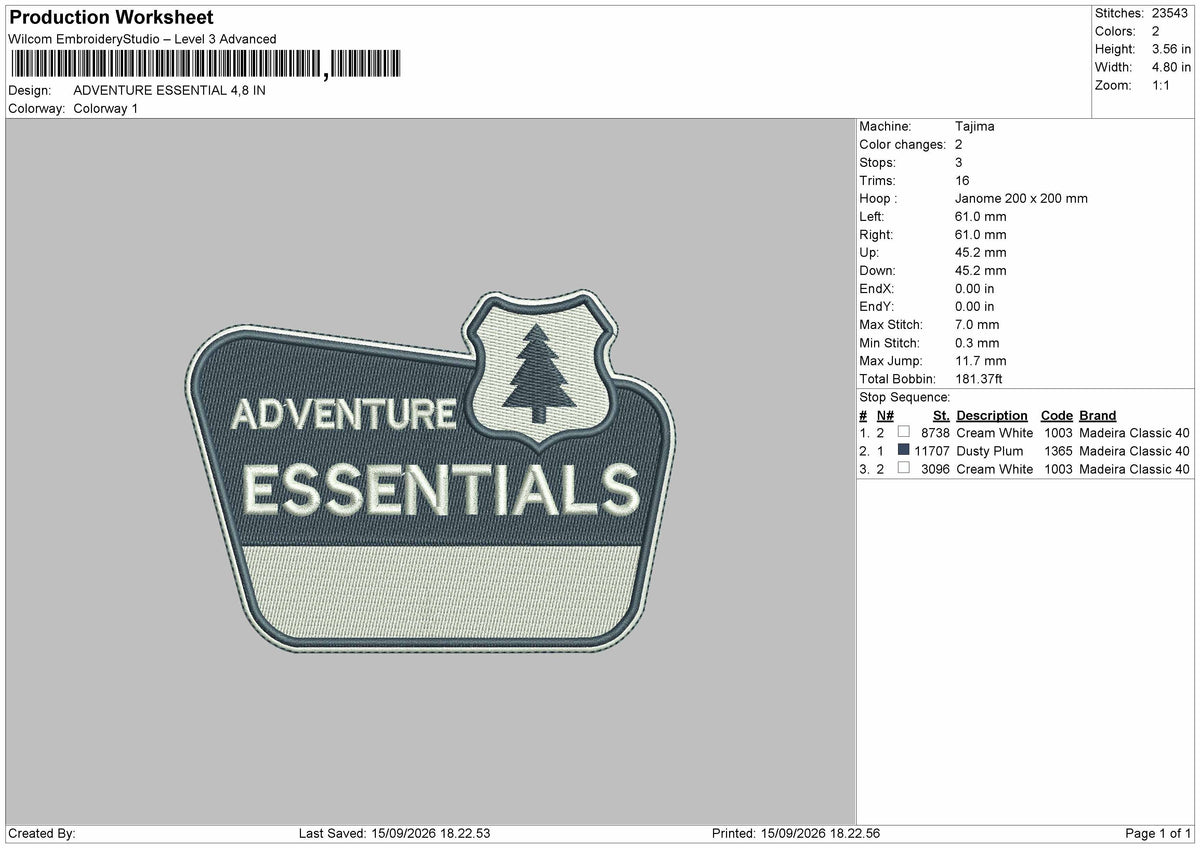Image resolution: width=1200 pixels, height=848 pixels.
Task: Click the Left value 61.0 mm
Action: [x=981, y=216]
